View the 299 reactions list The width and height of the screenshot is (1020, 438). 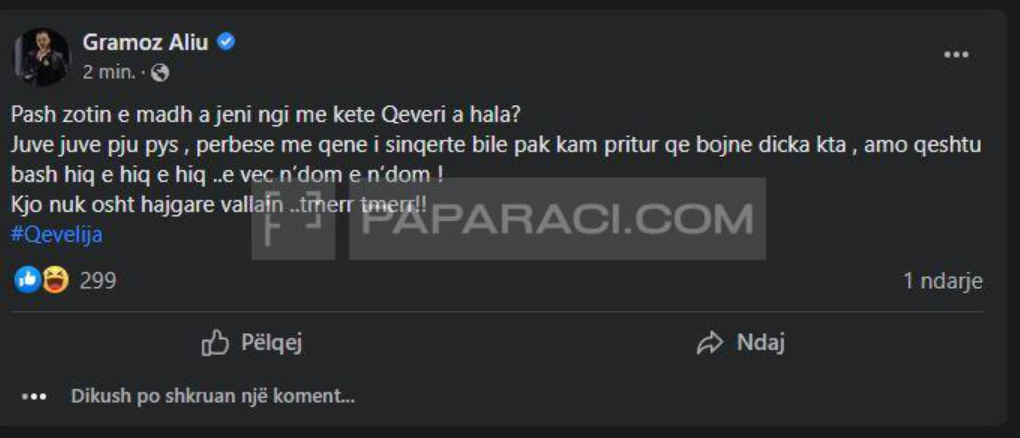point(98,281)
